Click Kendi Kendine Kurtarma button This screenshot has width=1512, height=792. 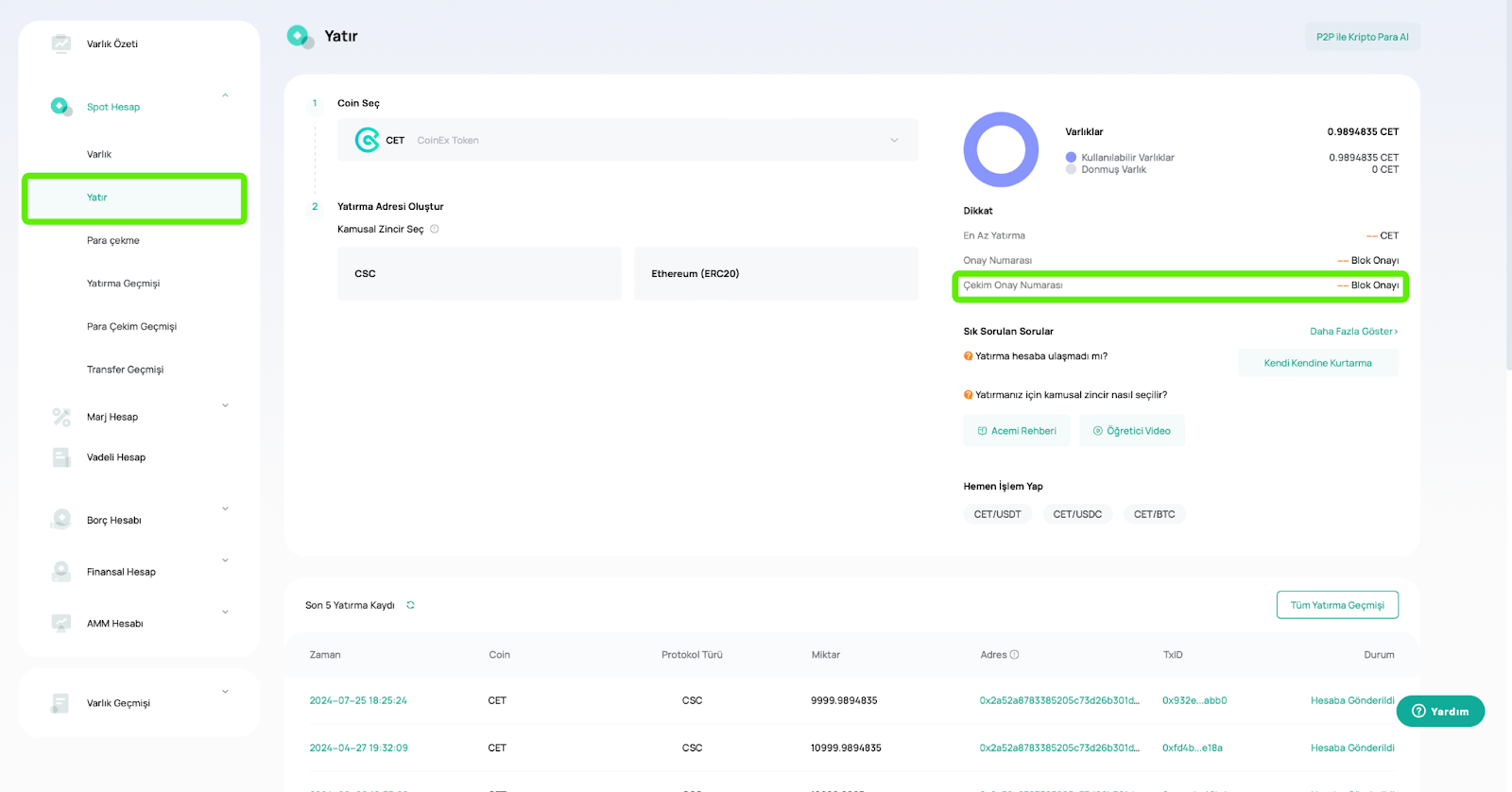[1318, 363]
